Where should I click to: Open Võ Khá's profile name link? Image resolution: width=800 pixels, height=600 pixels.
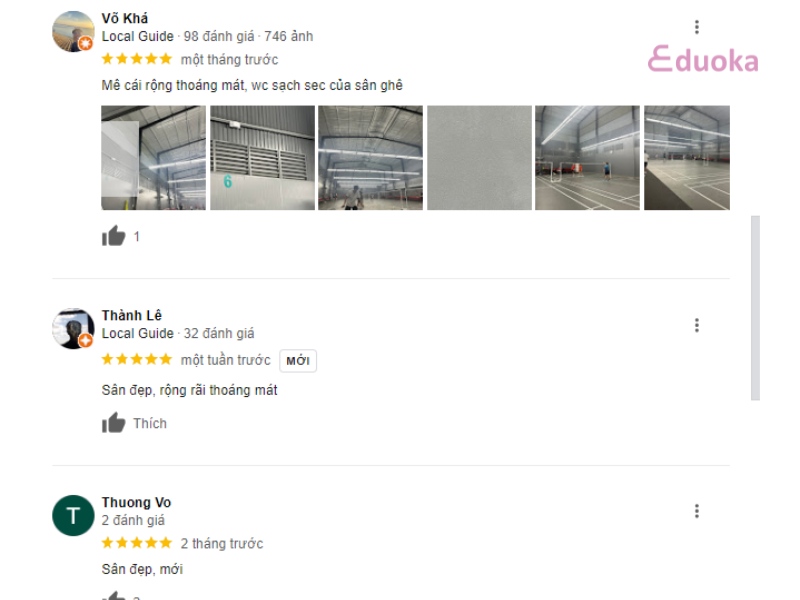(x=125, y=19)
